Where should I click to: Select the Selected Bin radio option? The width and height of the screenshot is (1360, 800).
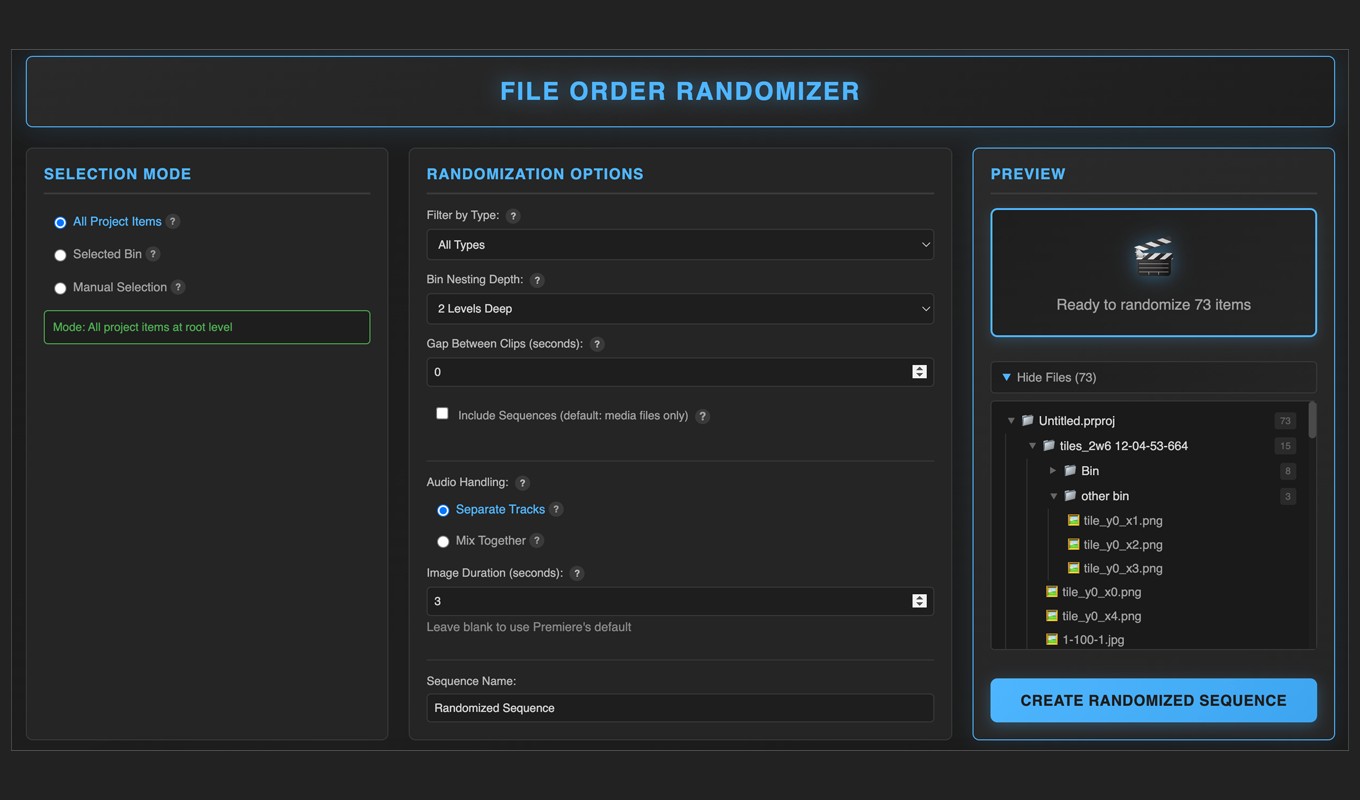60,254
